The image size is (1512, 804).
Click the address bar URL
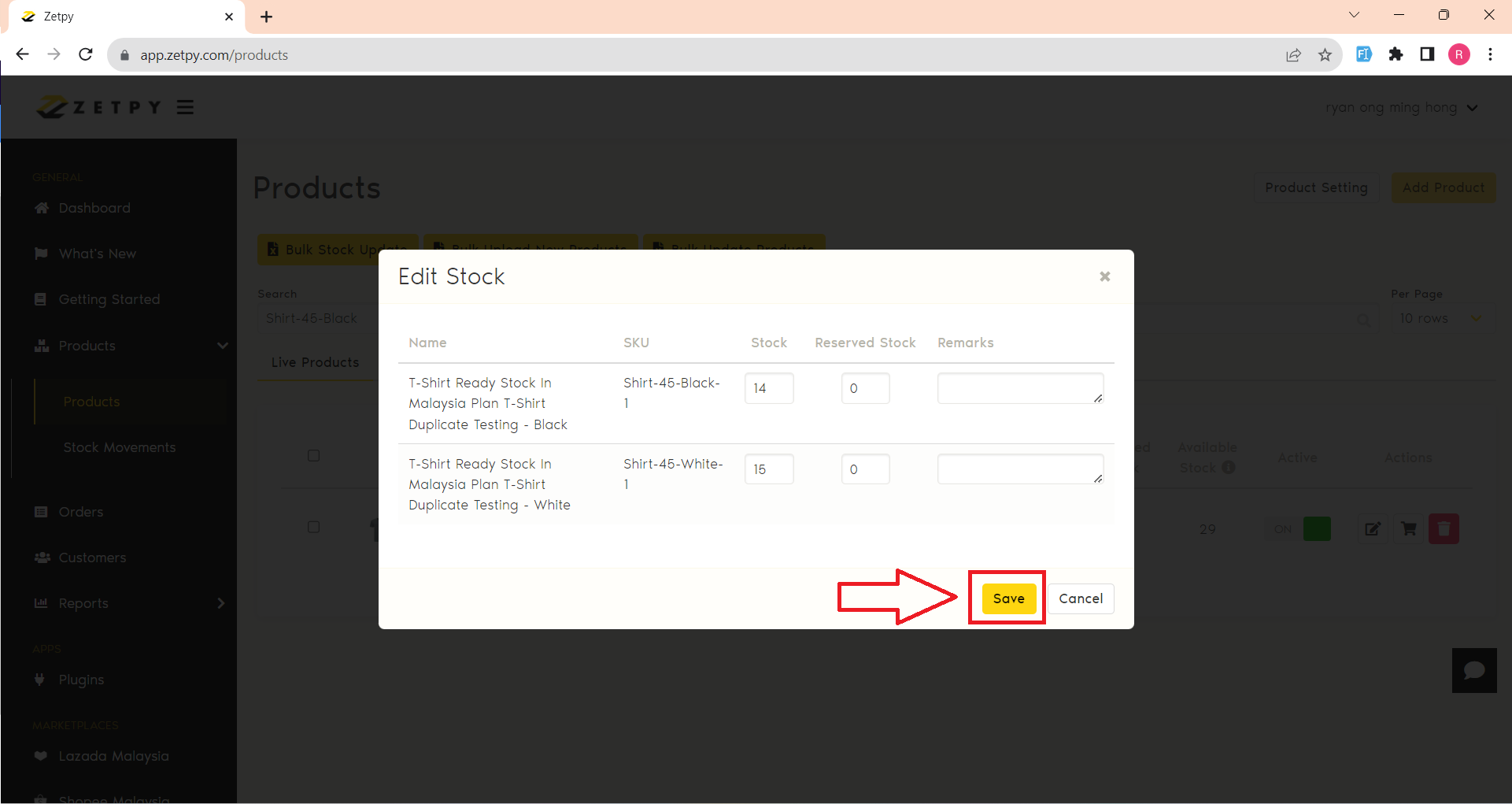pyautogui.click(x=214, y=55)
